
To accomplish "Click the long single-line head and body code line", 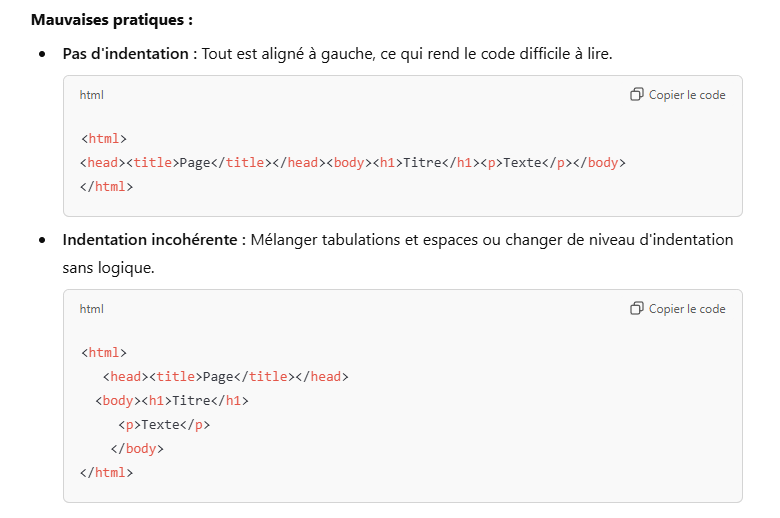I will tap(353, 163).
